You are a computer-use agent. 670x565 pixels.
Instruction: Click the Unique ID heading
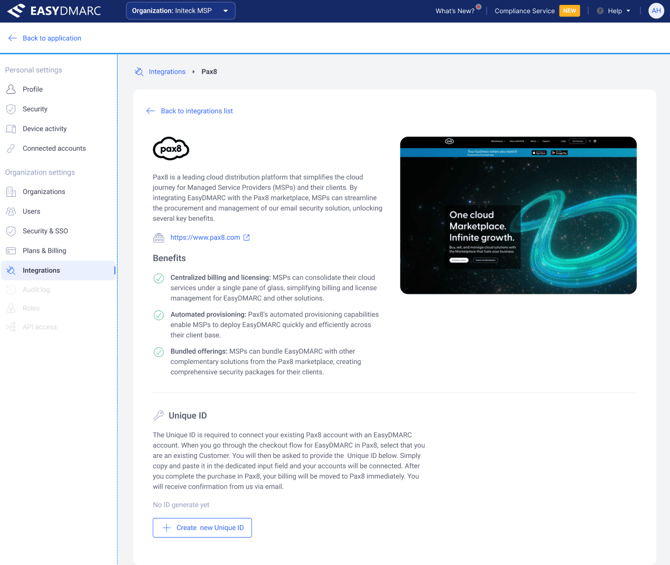[x=188, y=415]
